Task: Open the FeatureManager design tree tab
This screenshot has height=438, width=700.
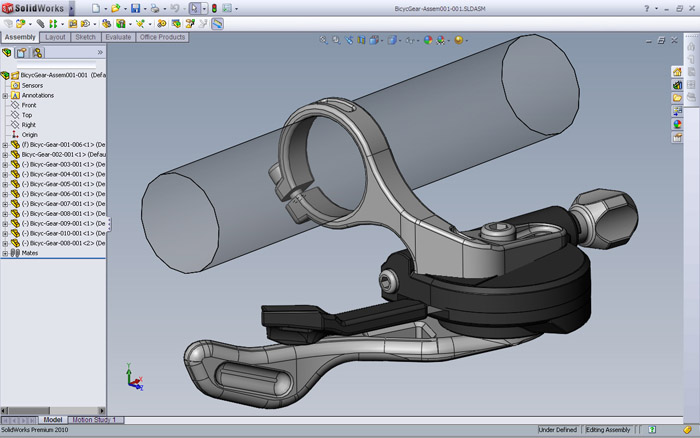Action: click(x=8, y=52)
